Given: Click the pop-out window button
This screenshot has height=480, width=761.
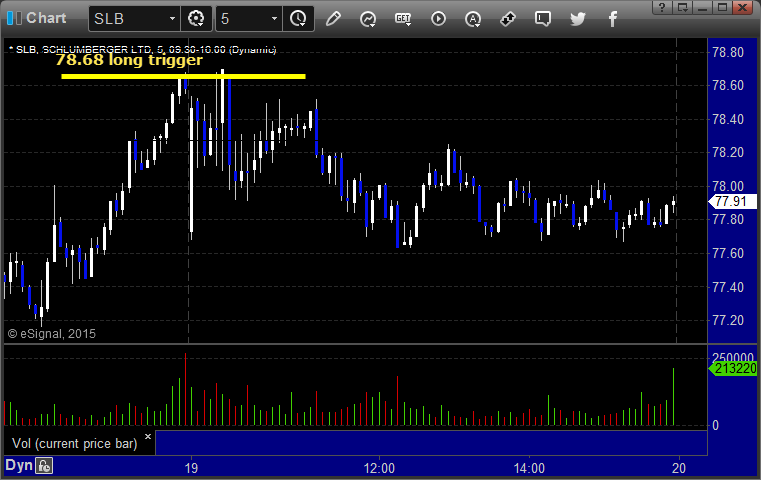Looking at the screenshot, I should (x=682, y=7).
